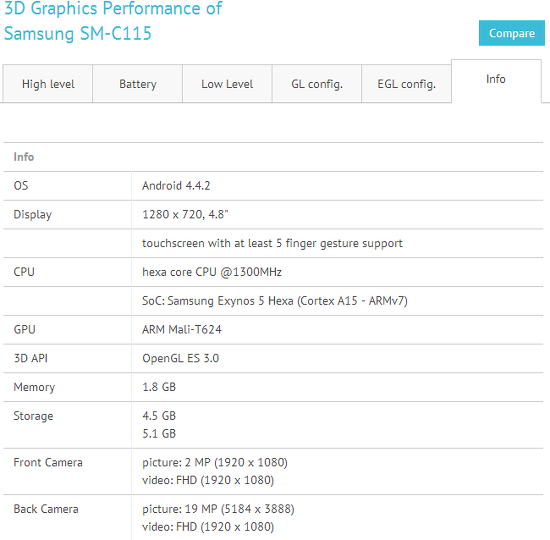
Task: Click picture: 19 MP (5184 x 3888) text
Action: 218,509
